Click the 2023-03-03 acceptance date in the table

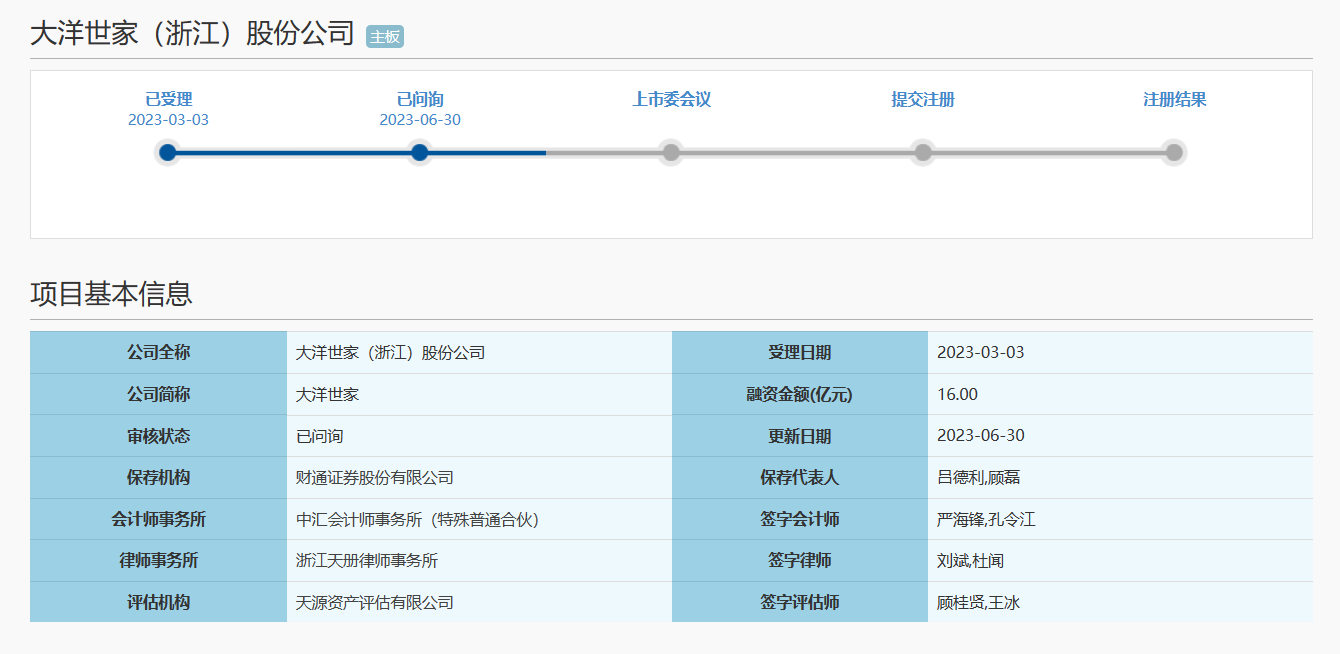pyautogui.click(x=980, y=353)
